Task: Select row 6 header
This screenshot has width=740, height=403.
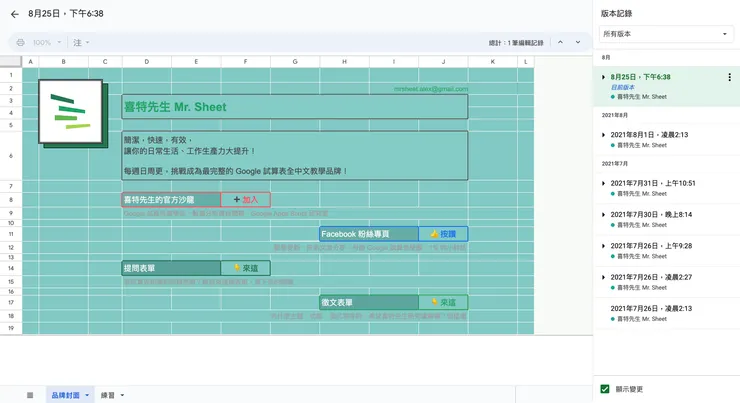Action: pos(11,156)
